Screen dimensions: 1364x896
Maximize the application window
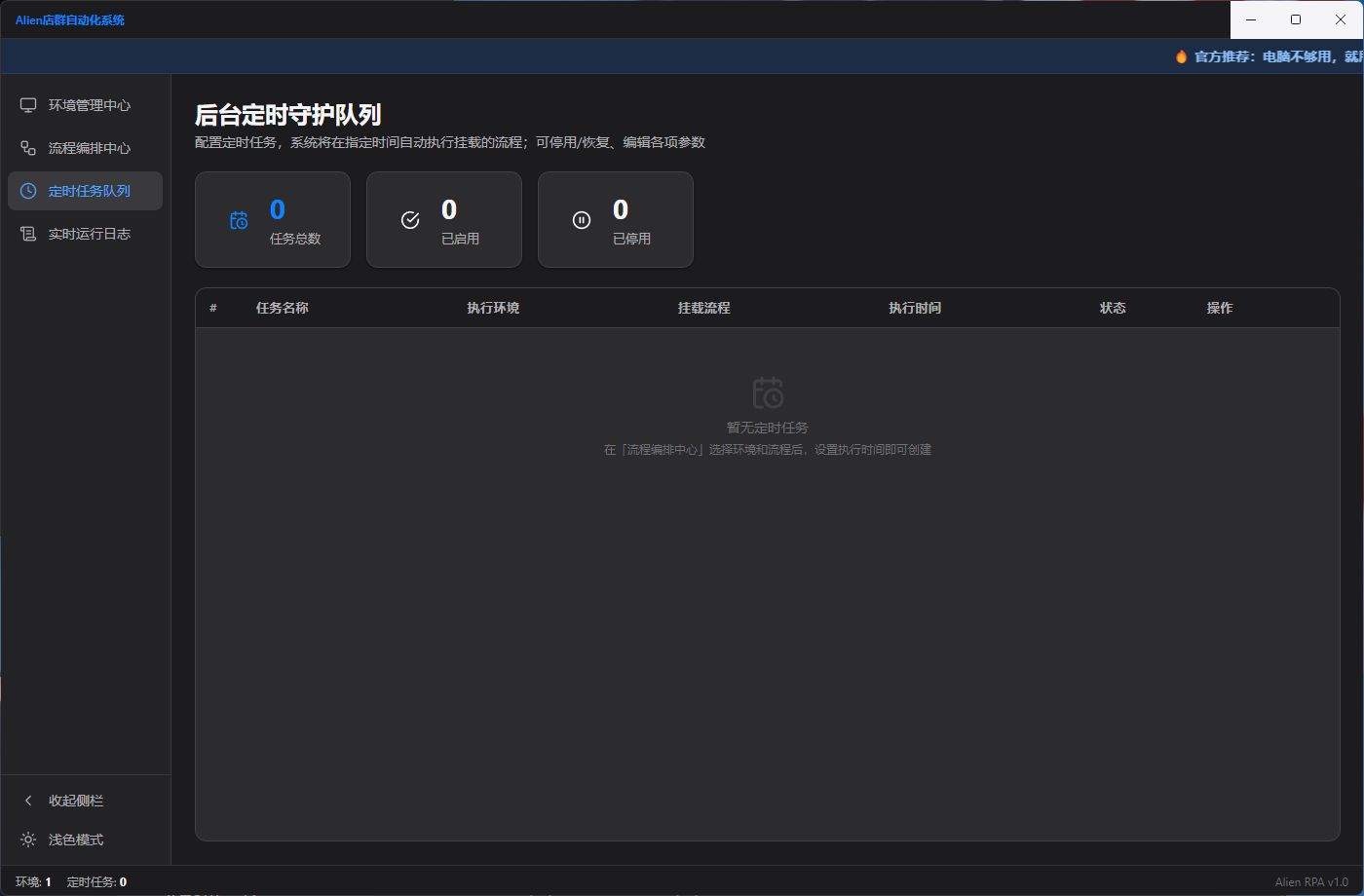pyautogui.click(x=1296, y=19)
